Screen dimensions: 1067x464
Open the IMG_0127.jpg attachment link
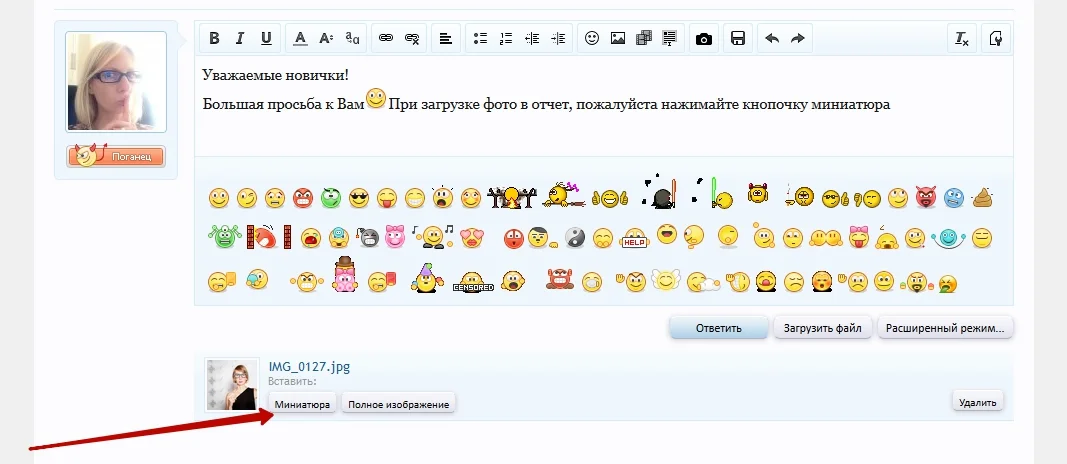310,367
